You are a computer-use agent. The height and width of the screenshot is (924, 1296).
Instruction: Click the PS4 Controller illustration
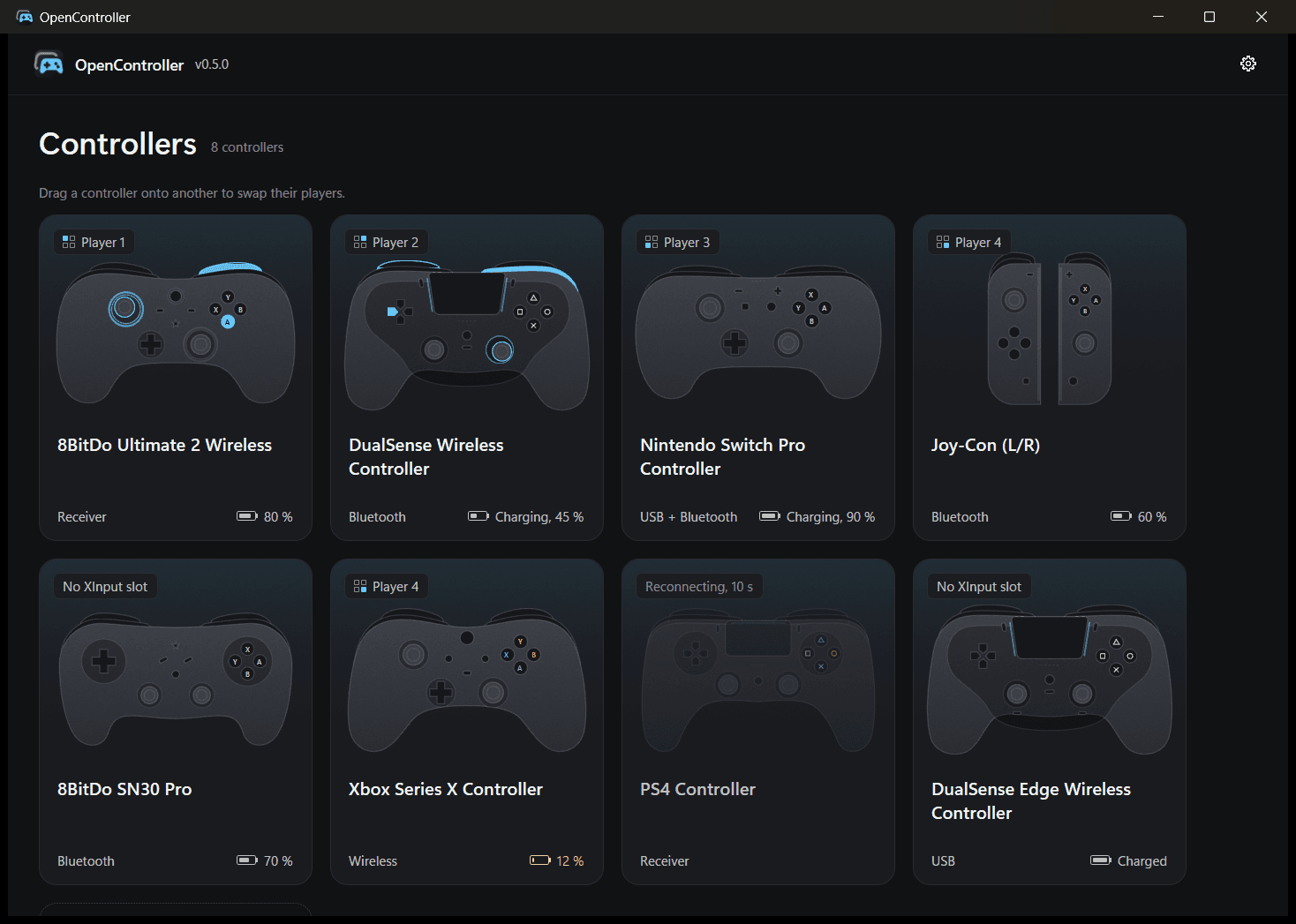758,681
